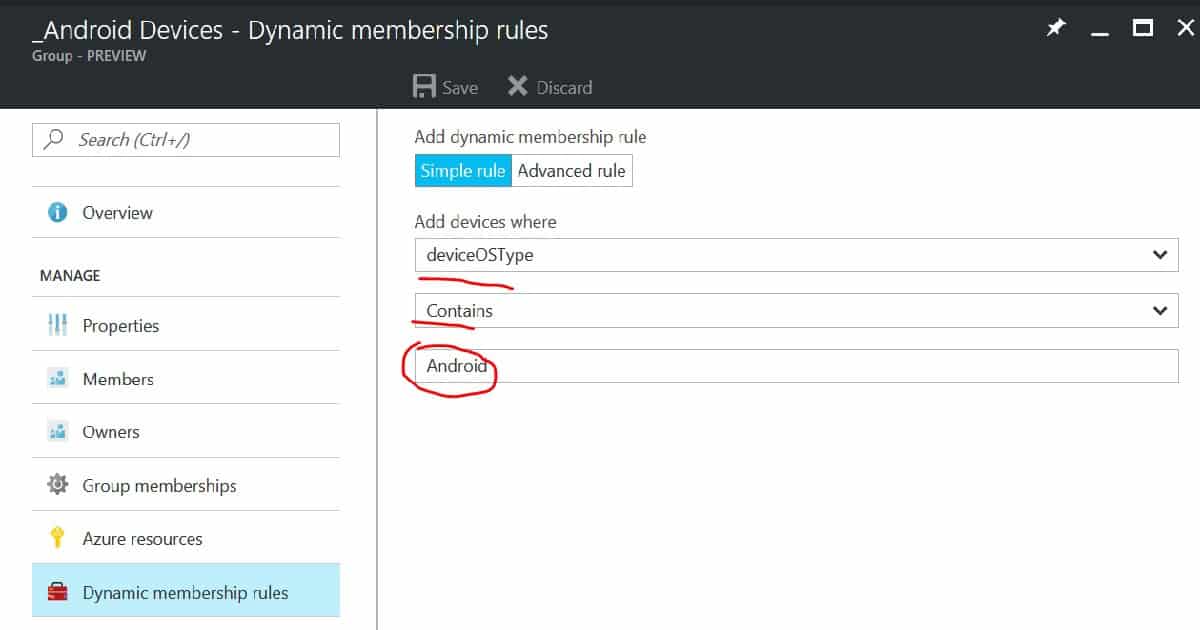Save the dynamic membership rule
1200x630 pixels.
click(x=444, y=86)
